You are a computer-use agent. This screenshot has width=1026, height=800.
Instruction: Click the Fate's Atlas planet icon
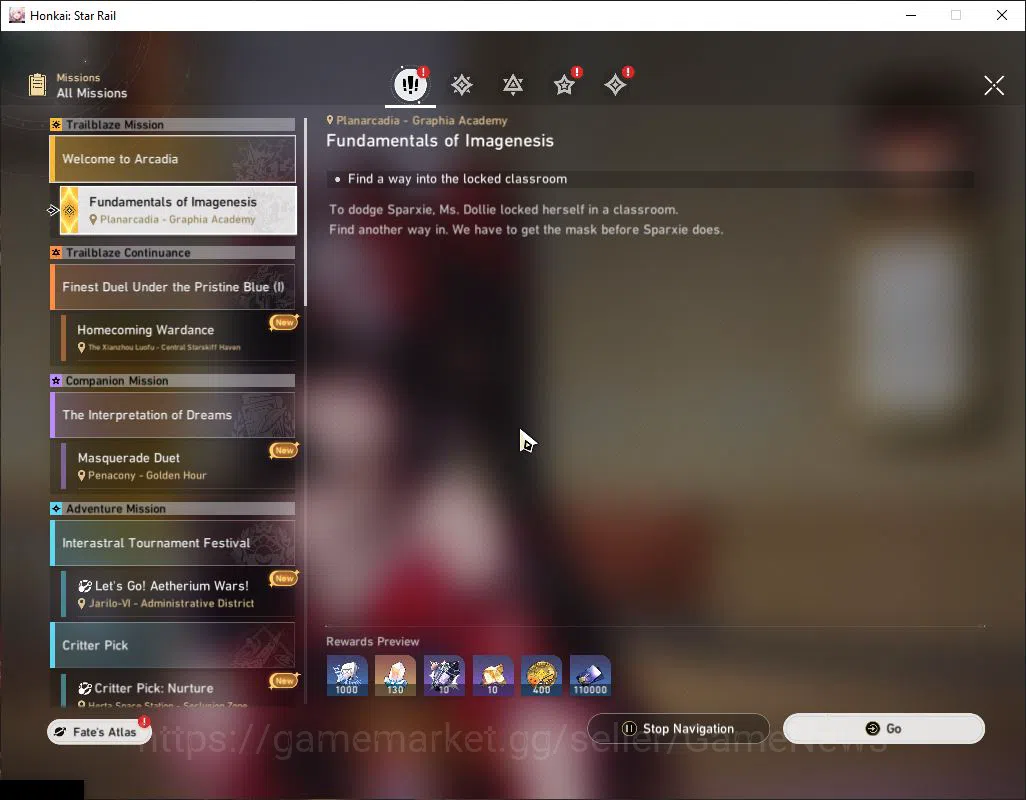[60, 731]
